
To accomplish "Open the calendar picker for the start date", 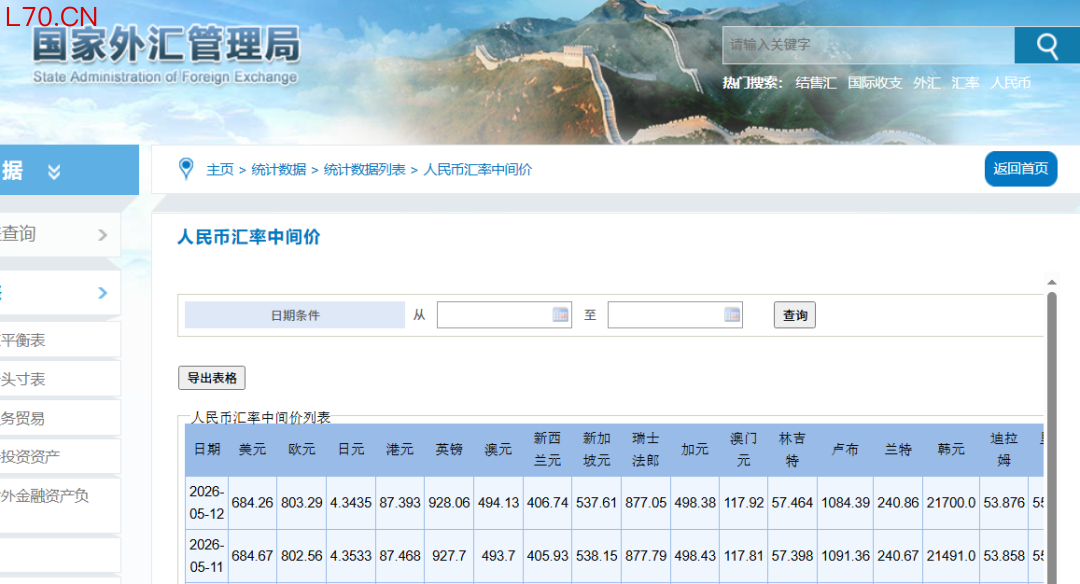I will (561, 315).
